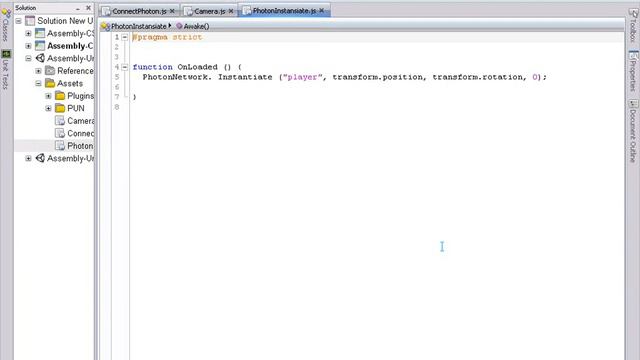Expand the last Assembly-Un project node
Screen dimensions: 640x360
(x=28, y=158)
